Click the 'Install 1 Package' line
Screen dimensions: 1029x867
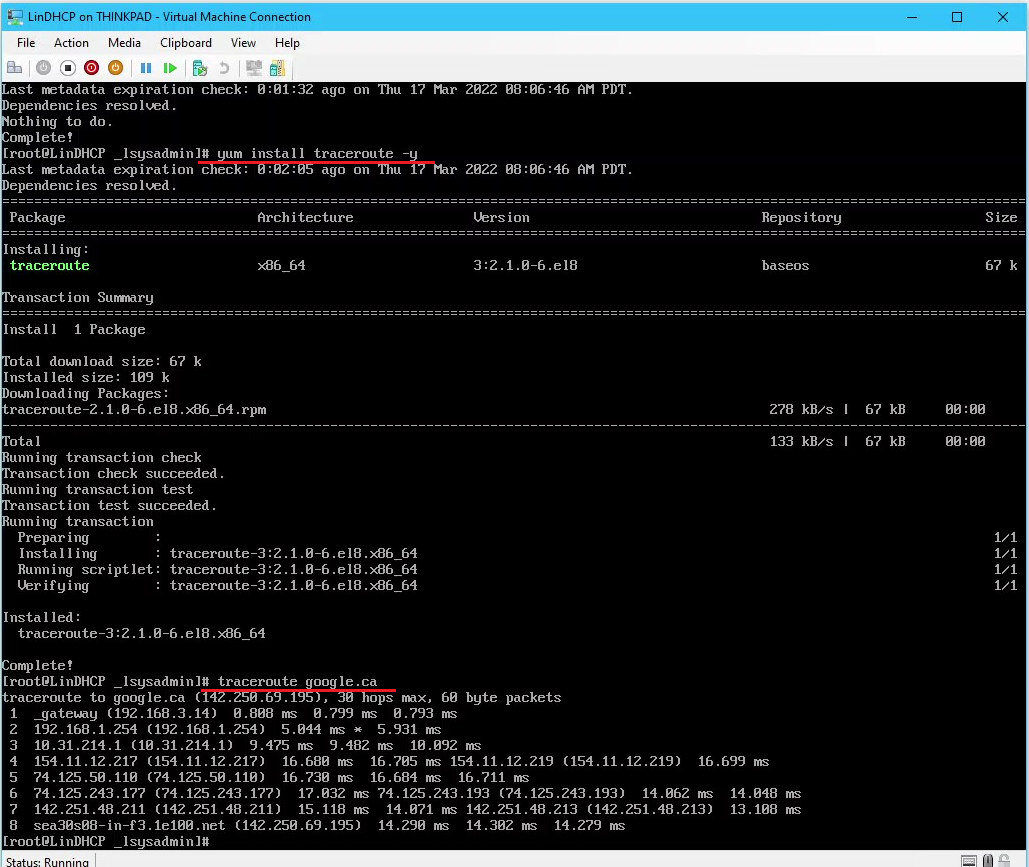pyautogui.click(x=74, y=329)
